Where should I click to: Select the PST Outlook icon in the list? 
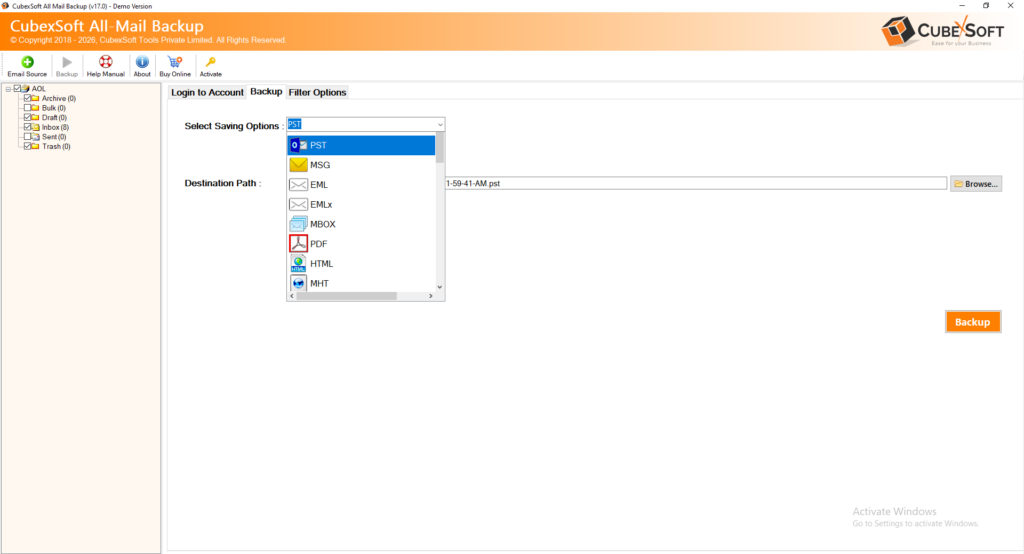pos(298,145)
